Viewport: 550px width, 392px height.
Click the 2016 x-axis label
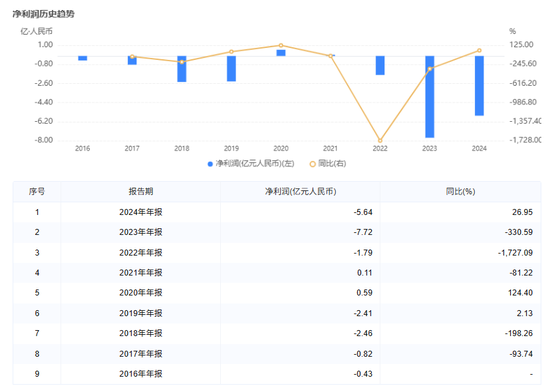82,149
